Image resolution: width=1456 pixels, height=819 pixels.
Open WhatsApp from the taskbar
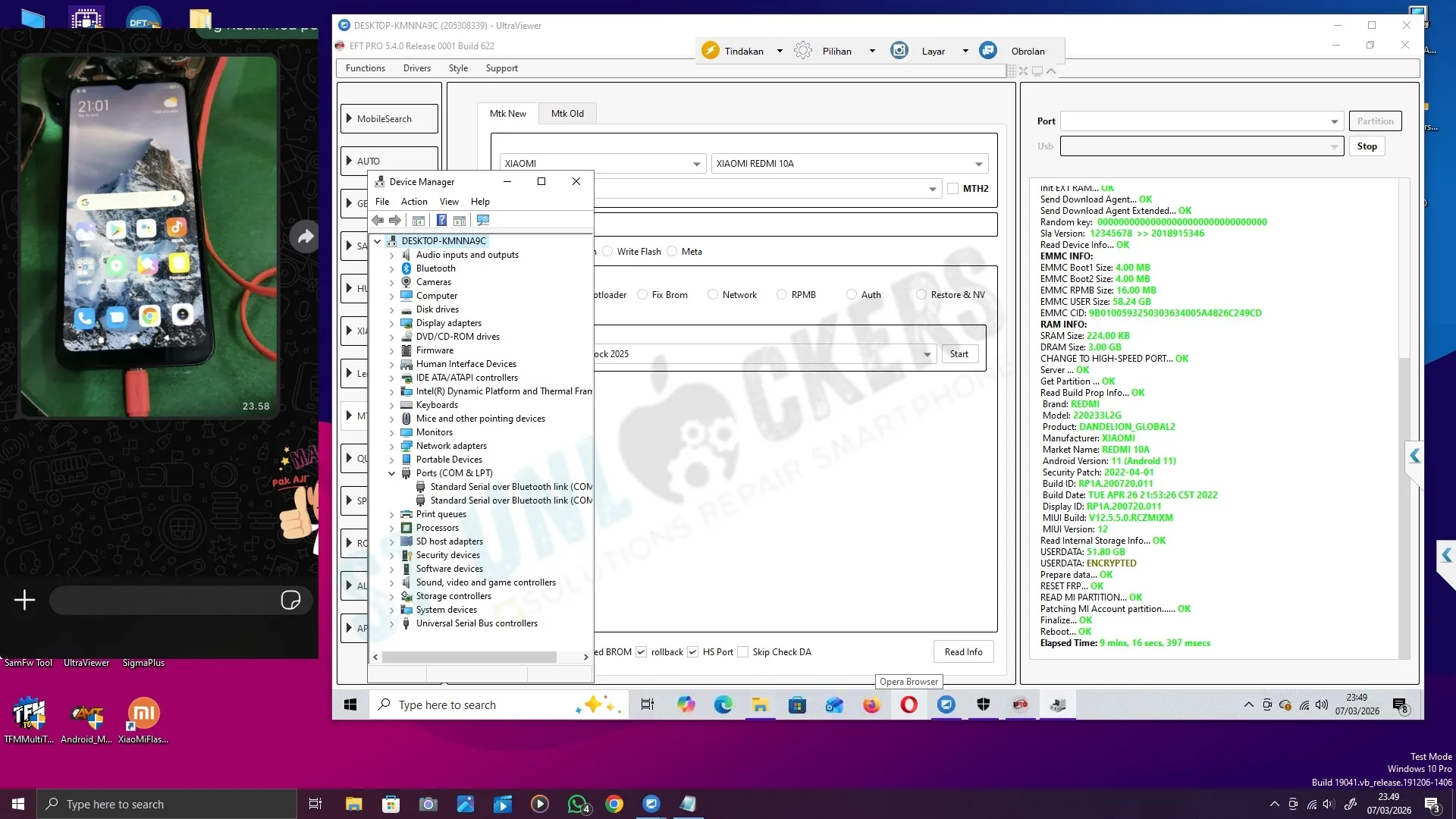(x=577, y=804)
